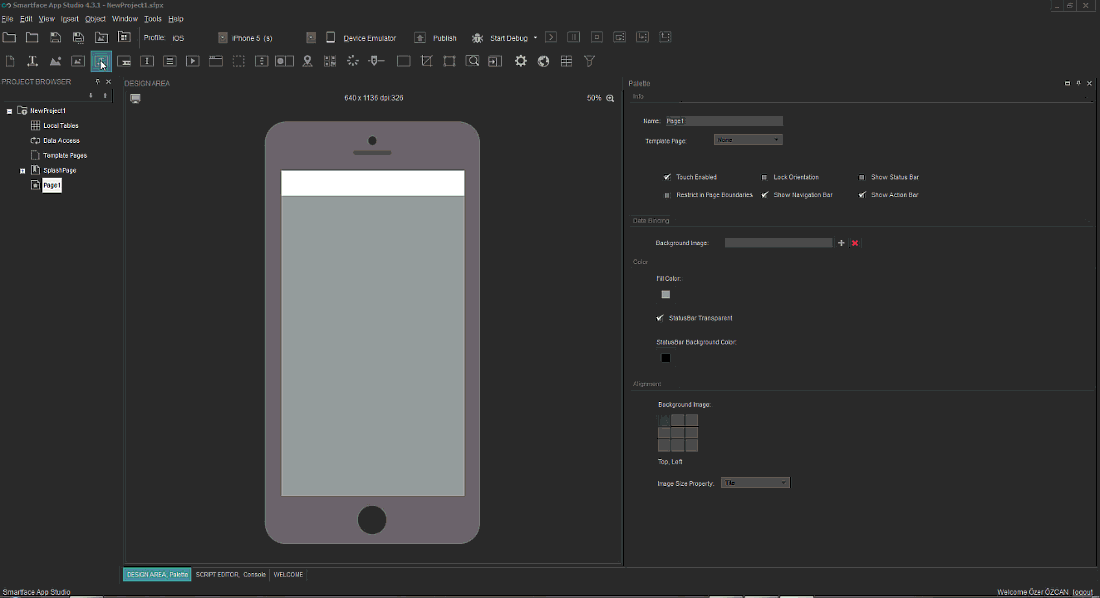This screenshot has width=1100, height=598.
Task: Click the Globe web view icon
Action: click(x=543, y=61)
